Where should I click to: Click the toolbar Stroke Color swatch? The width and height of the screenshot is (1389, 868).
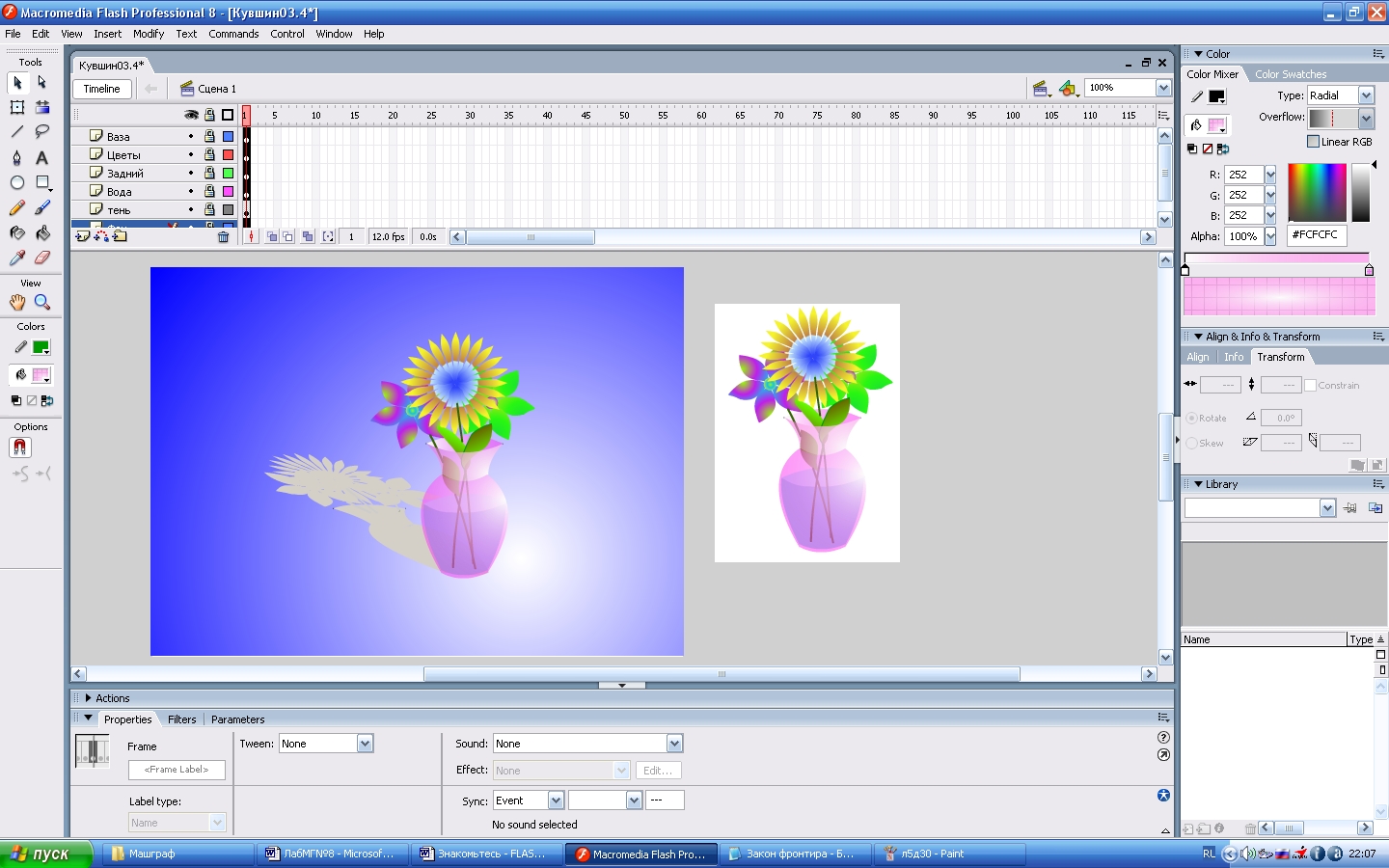point(41,347)
